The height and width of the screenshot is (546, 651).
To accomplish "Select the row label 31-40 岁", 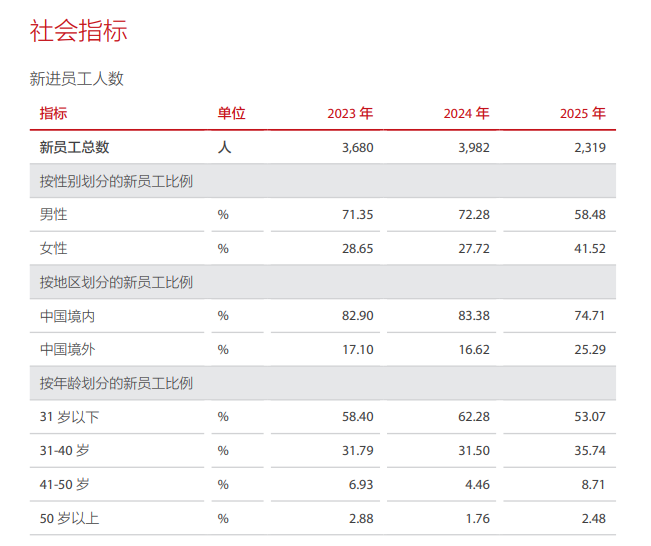I will 64,450.
